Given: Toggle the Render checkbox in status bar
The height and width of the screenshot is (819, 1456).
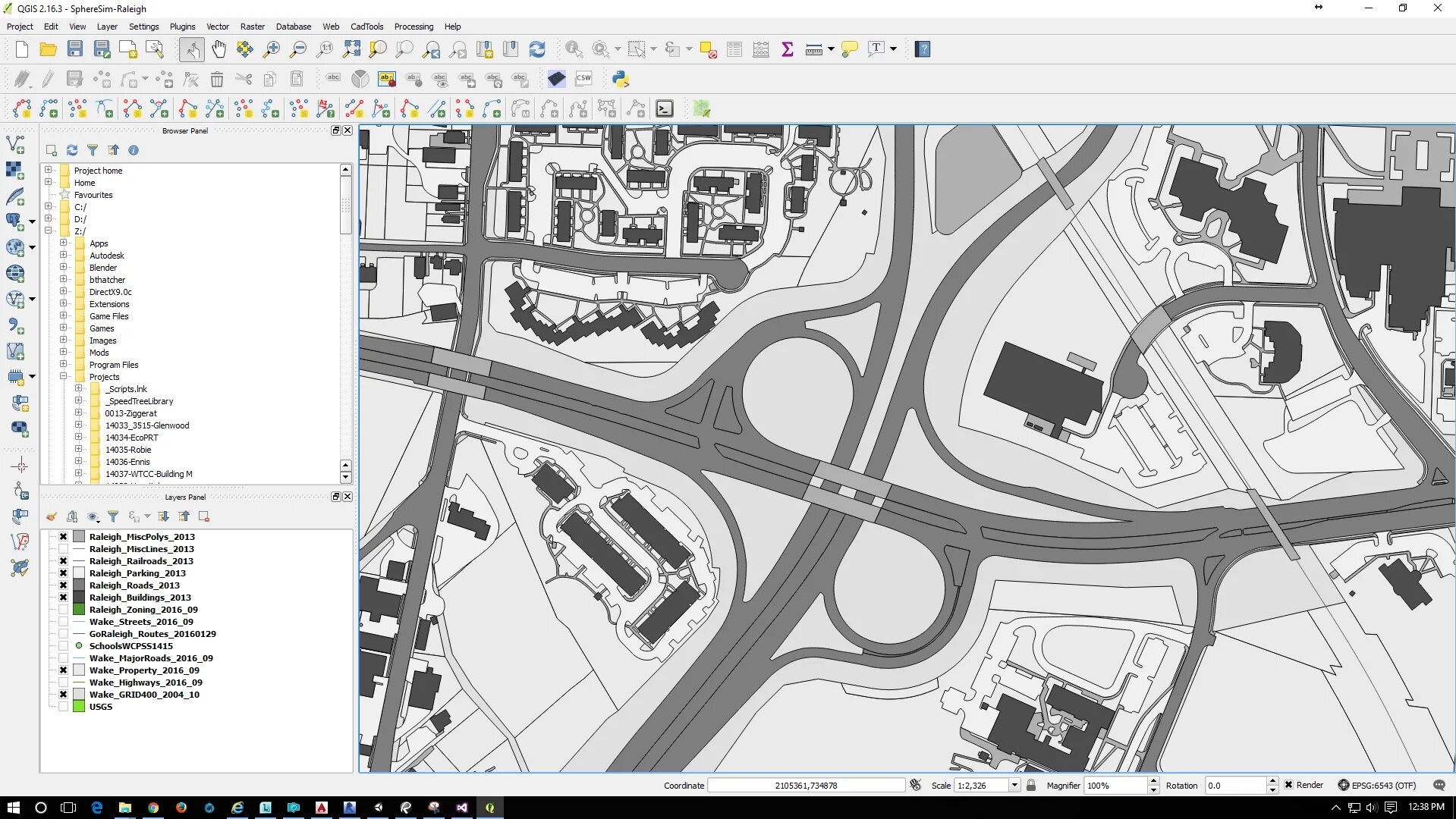Looking at the screenshot, I should (x=1288, y=785).
